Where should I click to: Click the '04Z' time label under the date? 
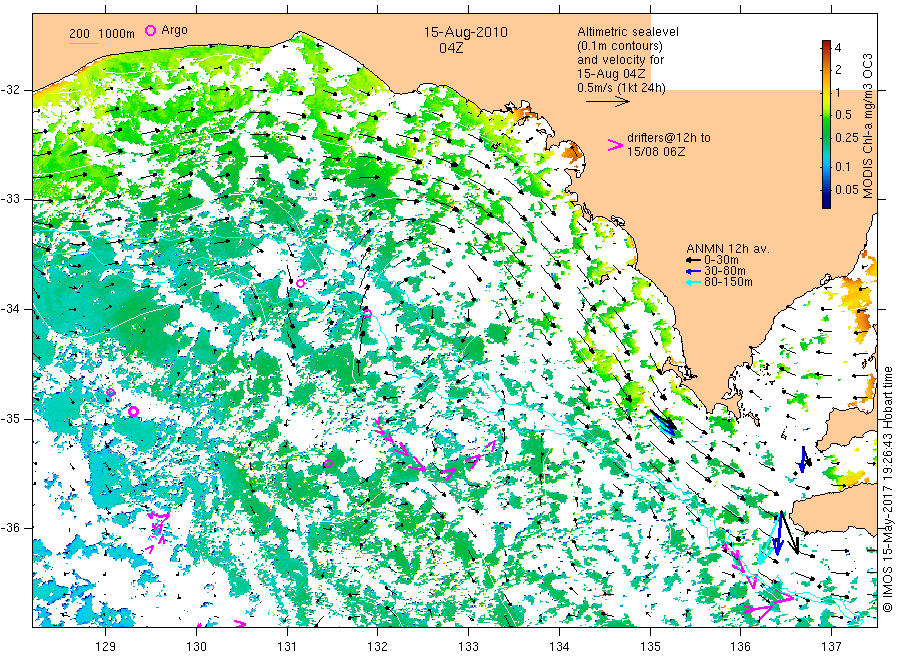click(451, 48)
